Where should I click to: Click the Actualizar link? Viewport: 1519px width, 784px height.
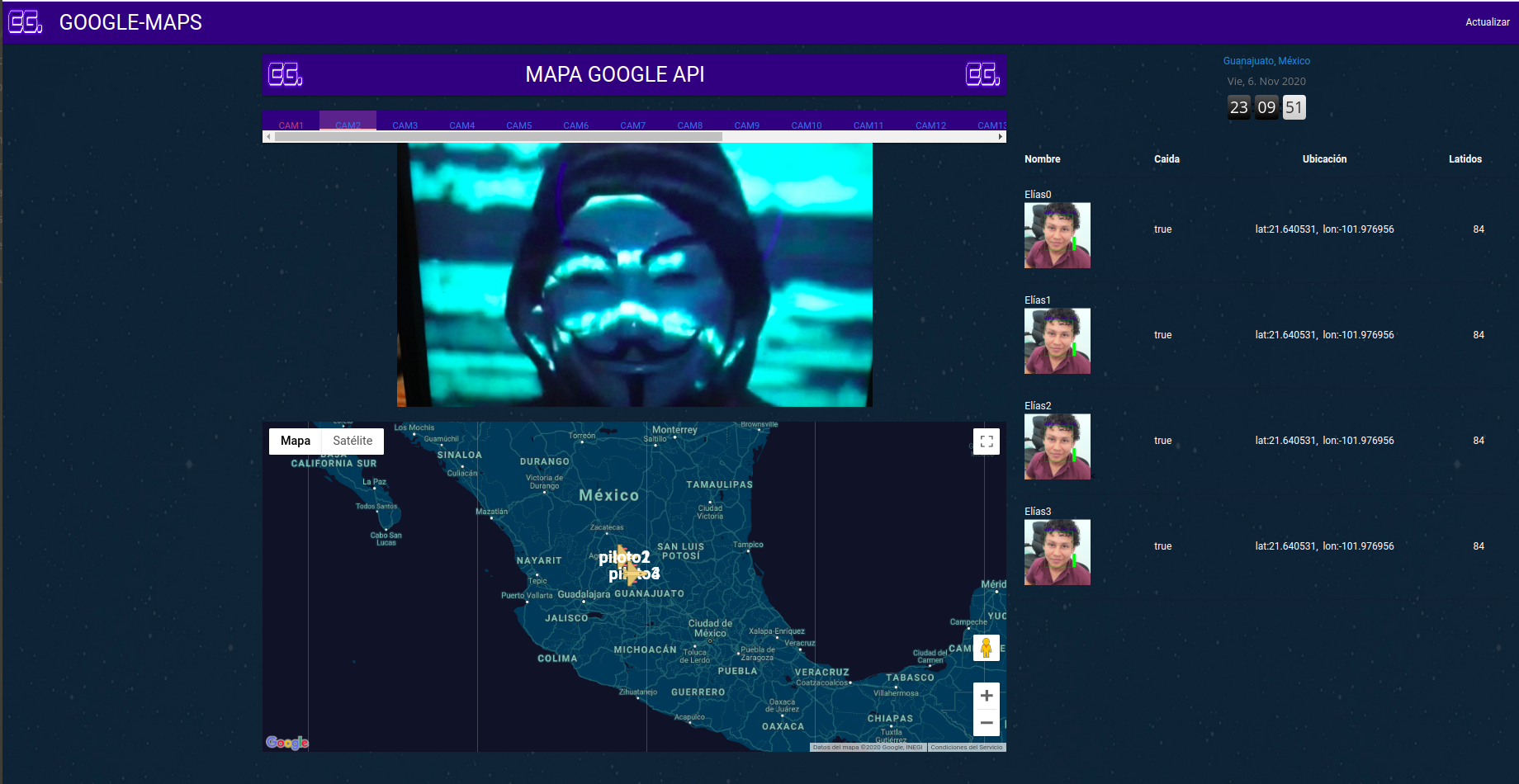pos(1487,22)
